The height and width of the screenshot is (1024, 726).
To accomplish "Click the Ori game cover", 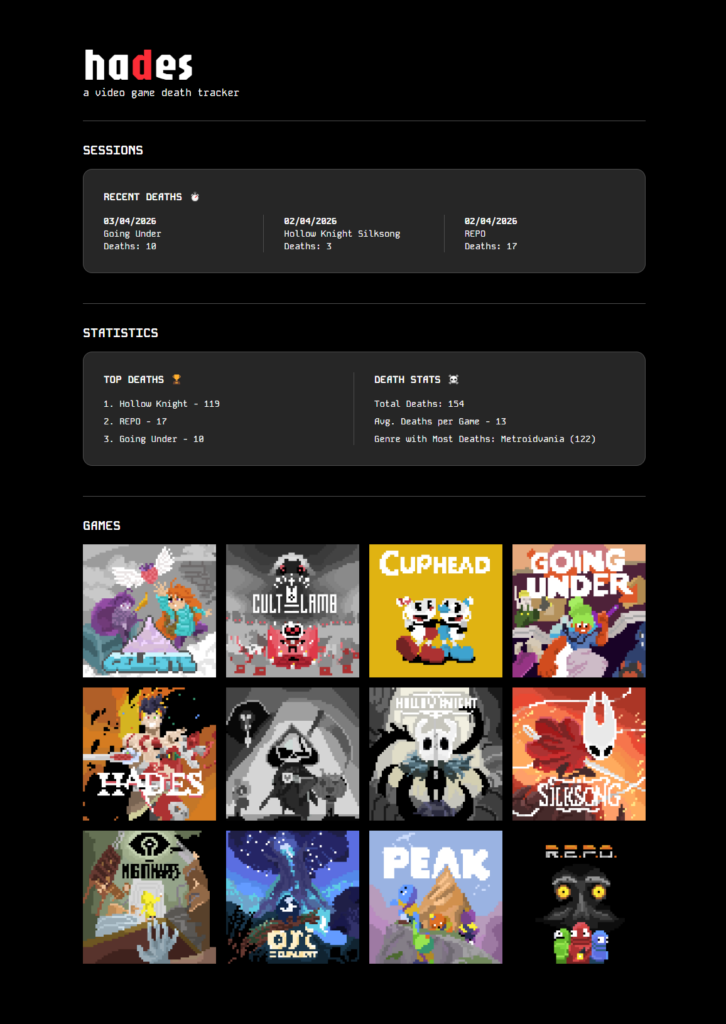I will (292, 897).
